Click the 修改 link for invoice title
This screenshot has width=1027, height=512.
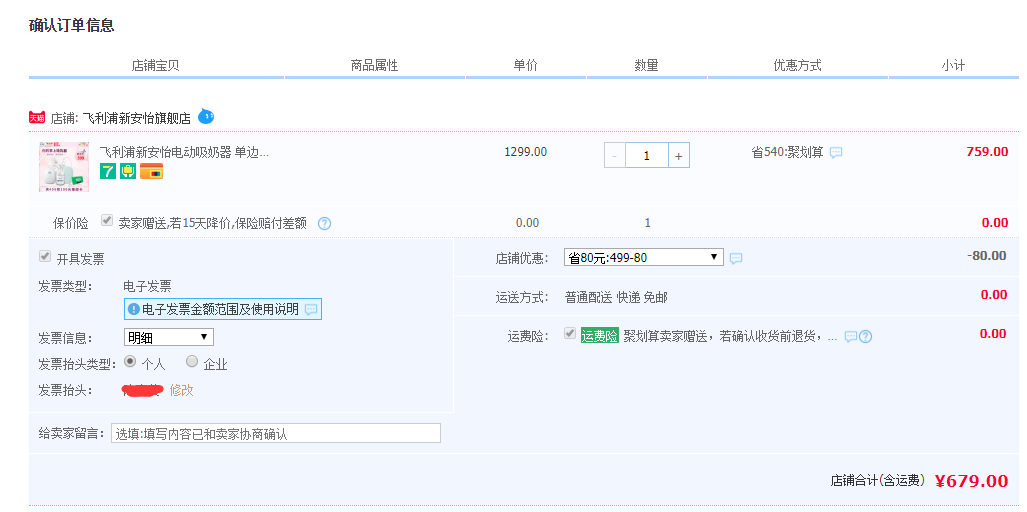pos(181,390)
